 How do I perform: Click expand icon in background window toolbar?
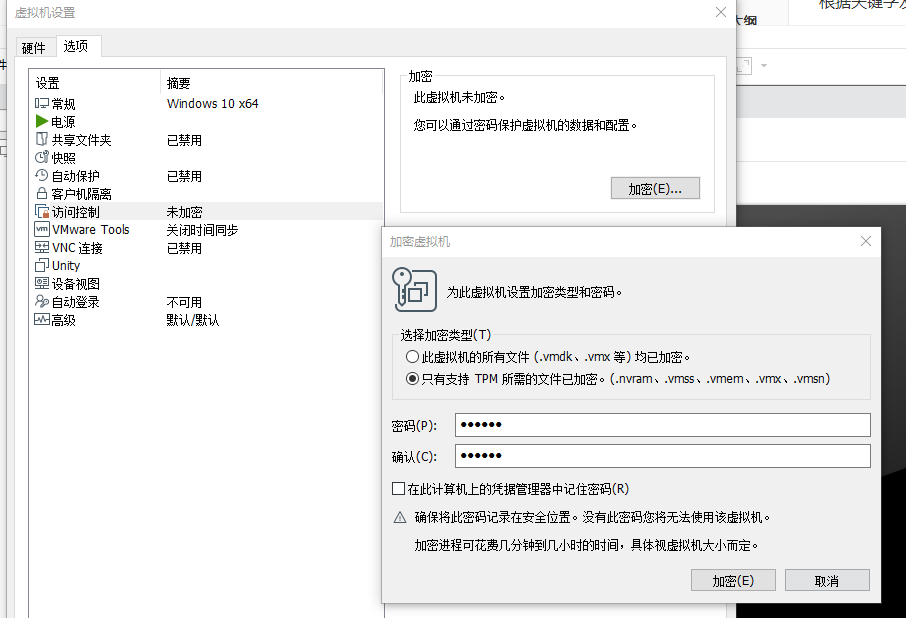(743, 65)
